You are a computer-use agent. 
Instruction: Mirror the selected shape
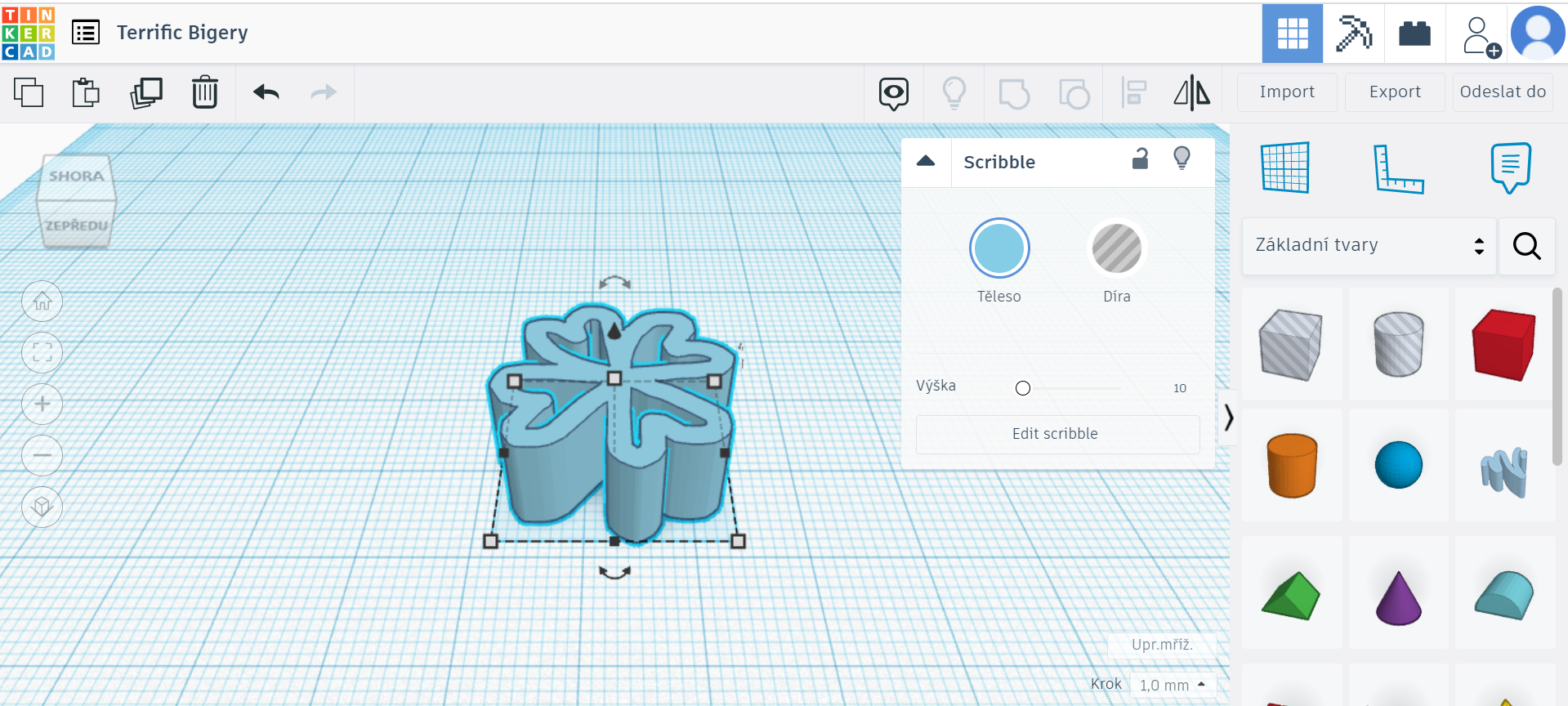[1192, 92]
